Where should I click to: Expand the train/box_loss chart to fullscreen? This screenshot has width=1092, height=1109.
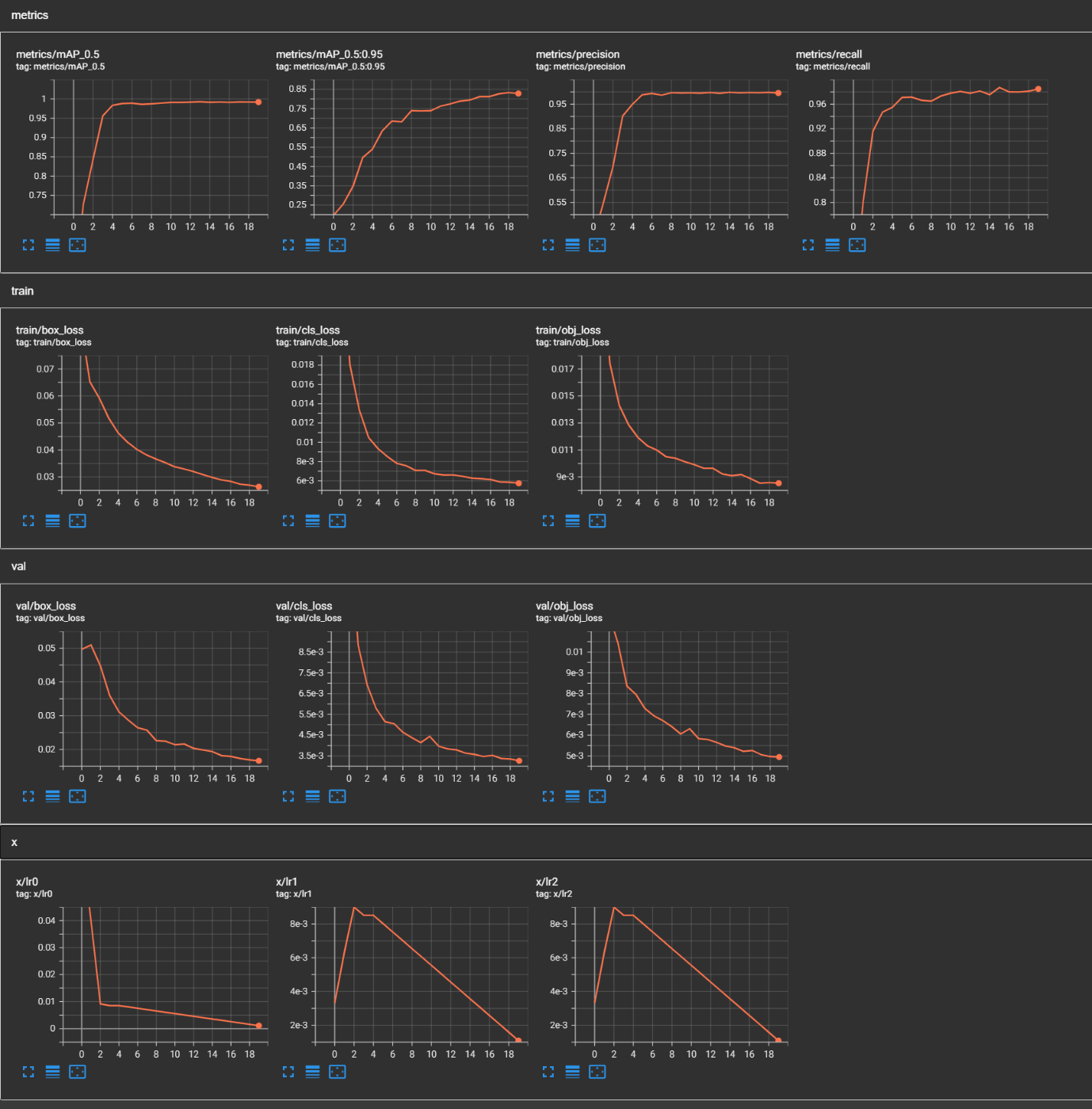click(29, 520)
